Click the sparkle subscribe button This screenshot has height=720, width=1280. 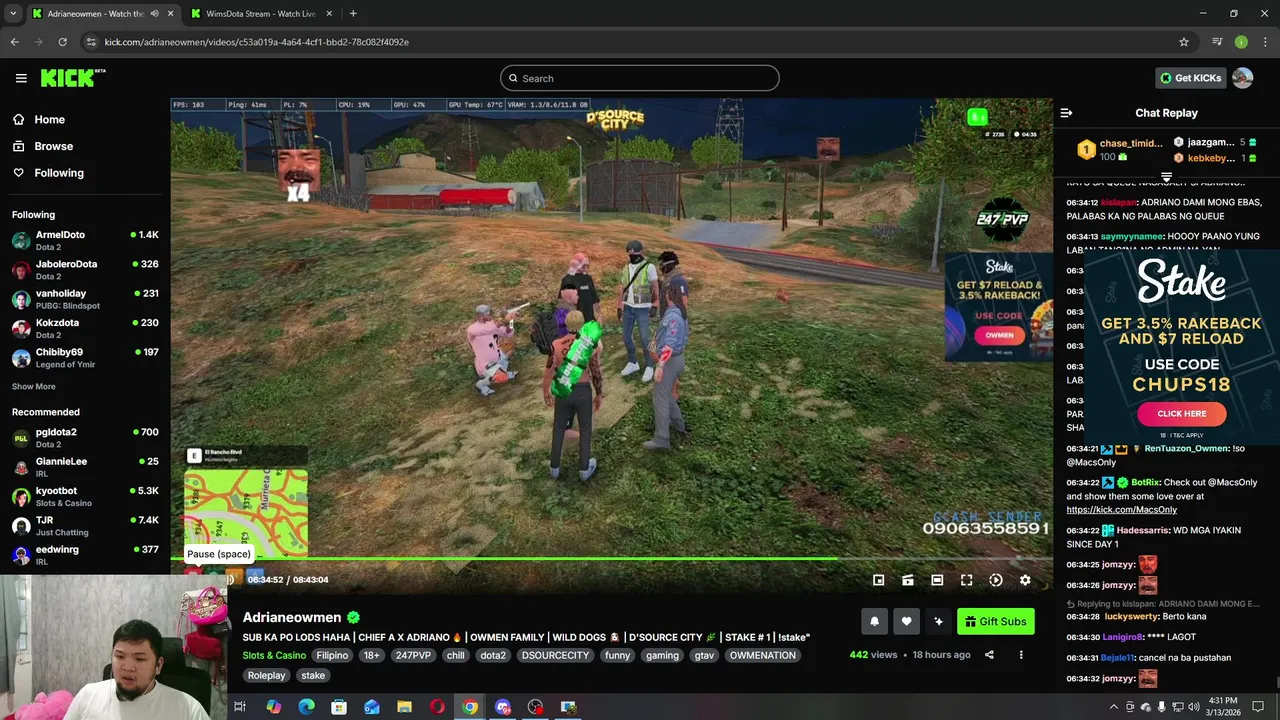pyautogui.click(x=938, y=621)
